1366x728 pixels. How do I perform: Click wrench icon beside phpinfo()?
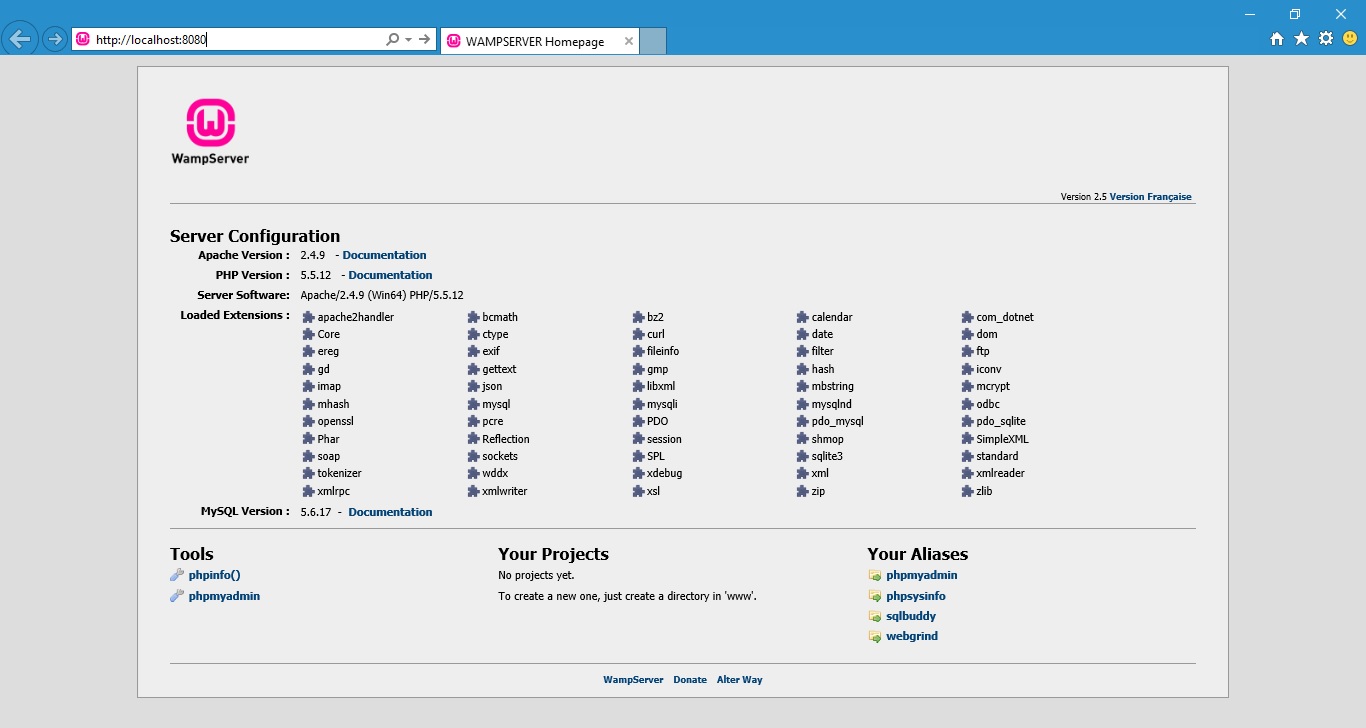pyautogui.click(x=177, y=575)
